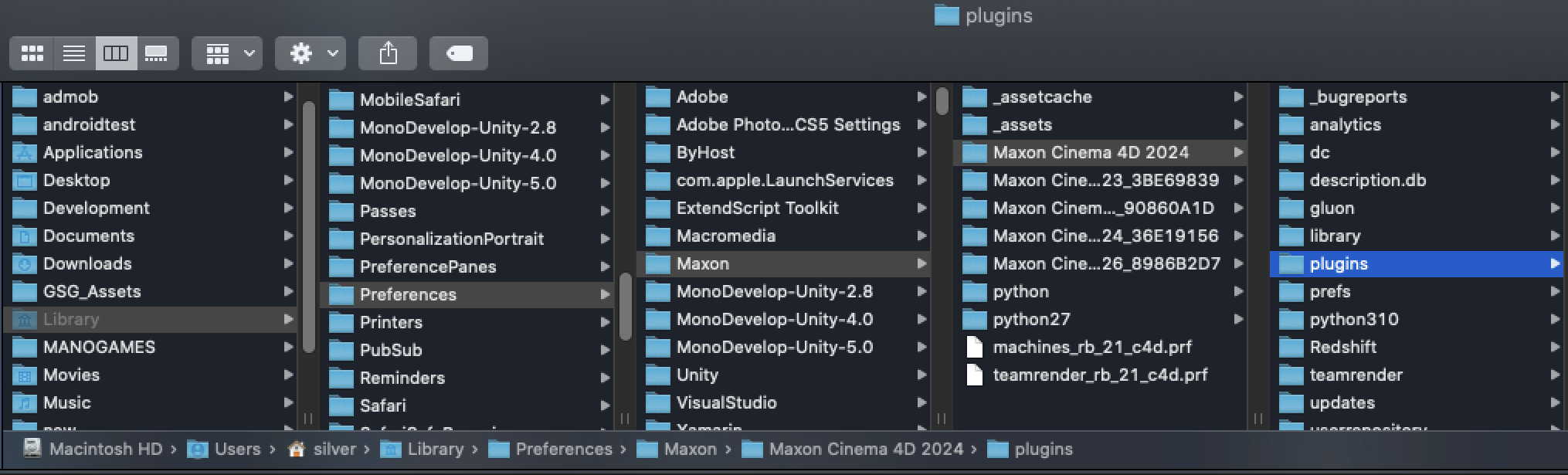Click the plugins folder icon in title bar
This screenshot has width=1568, height=475.
click(946, 15)
